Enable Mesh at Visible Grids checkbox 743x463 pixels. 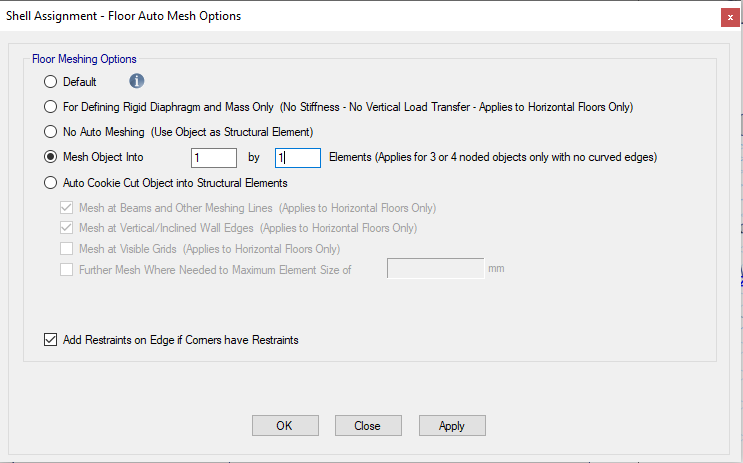pyautogui.click(x=67, y=248)
